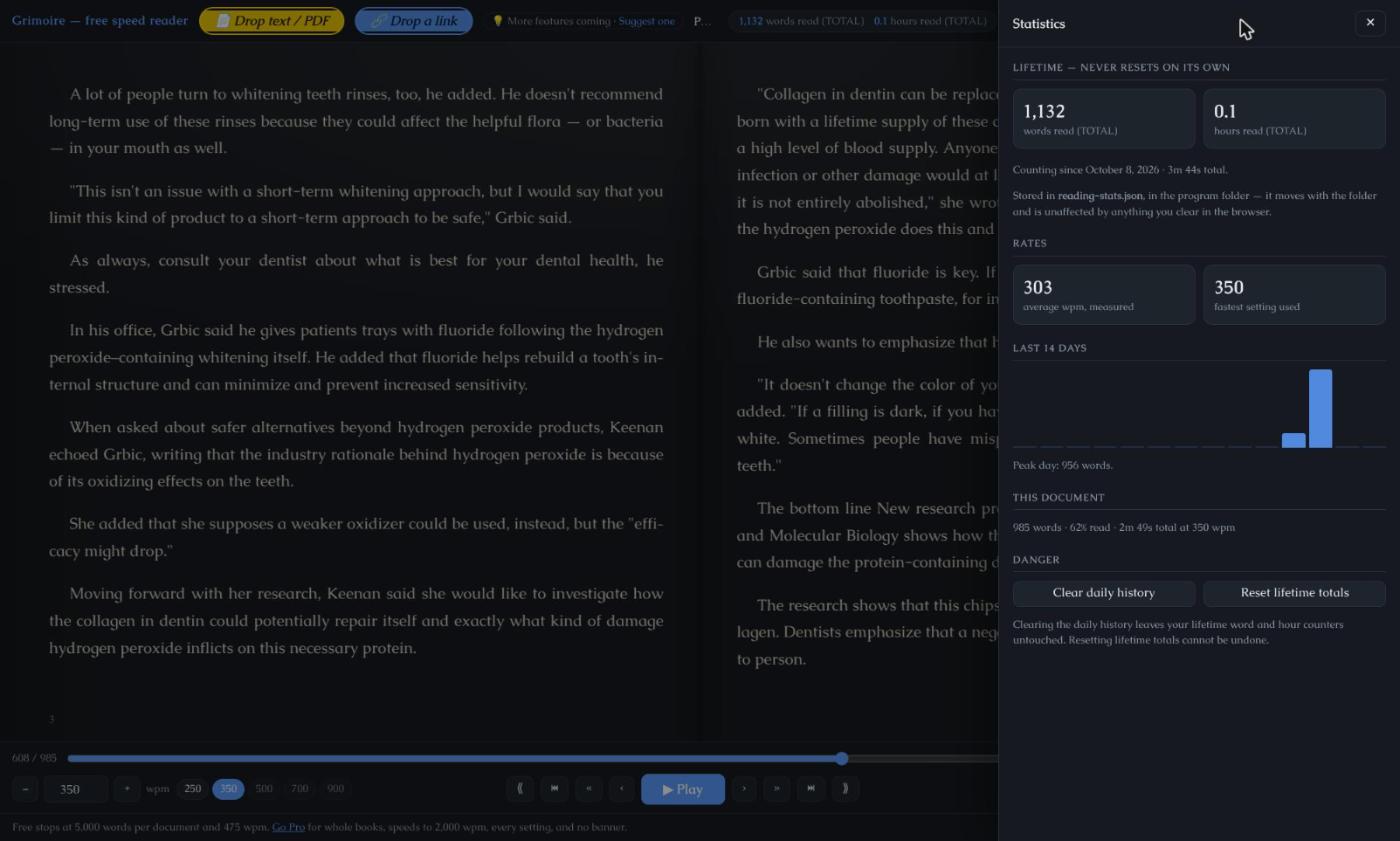This screenshot has width=1400, height=841.
Task: Click the 350 fastest setting used card
Action: point(1295,294)
